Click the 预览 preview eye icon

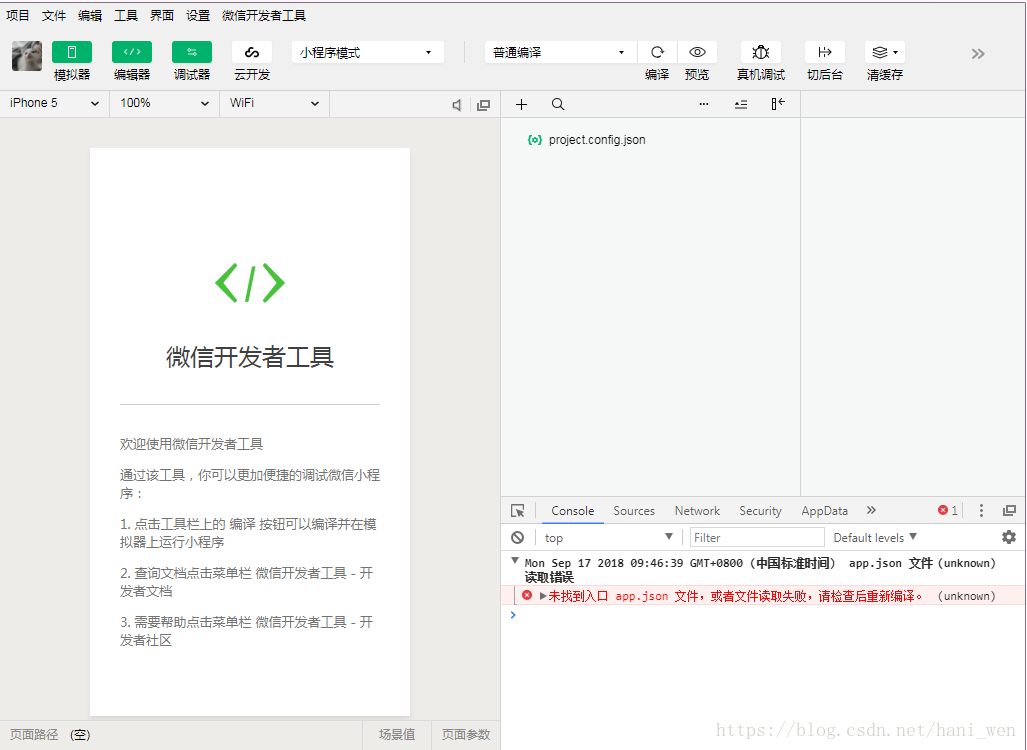697,52
